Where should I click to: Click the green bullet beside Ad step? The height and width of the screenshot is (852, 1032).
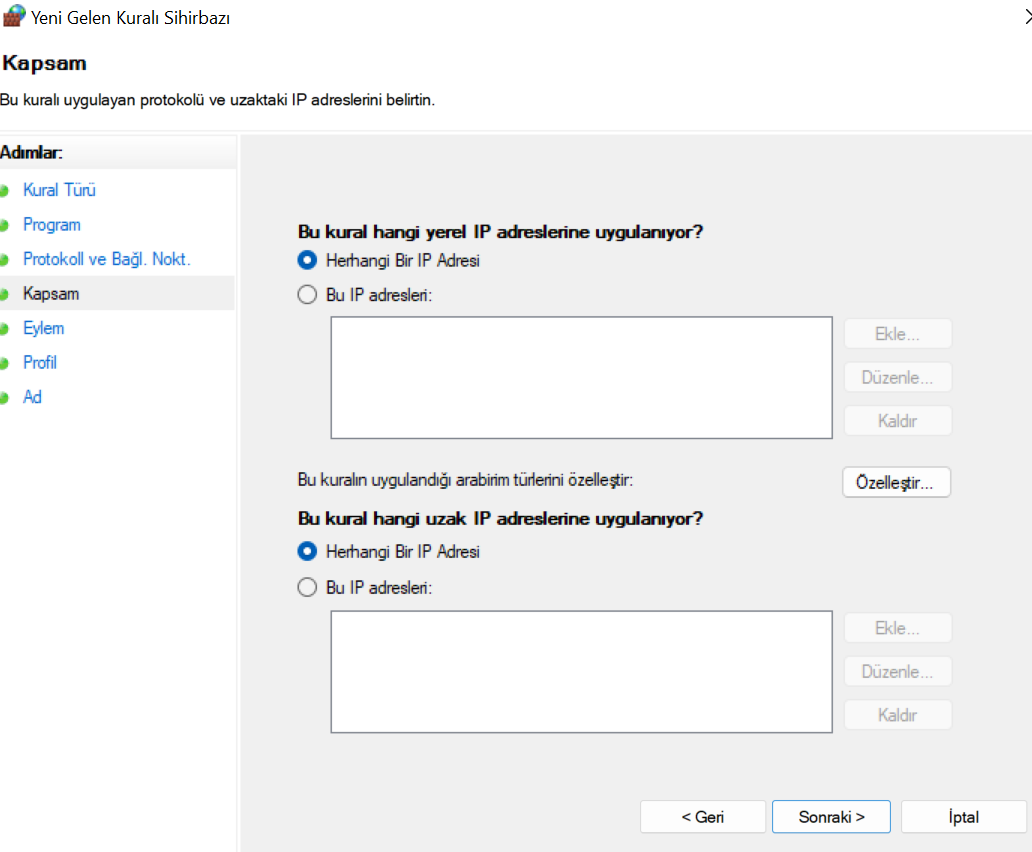(5, 398)
